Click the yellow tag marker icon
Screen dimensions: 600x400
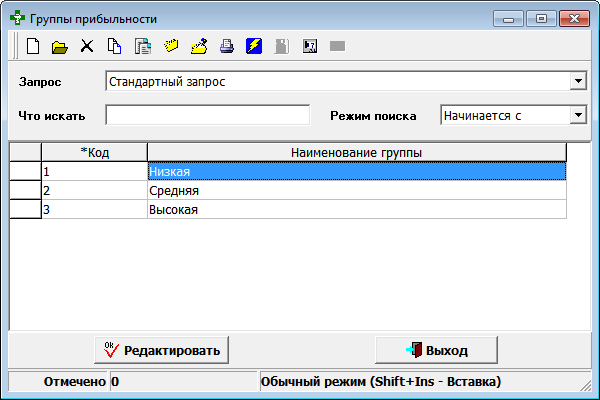171,46
